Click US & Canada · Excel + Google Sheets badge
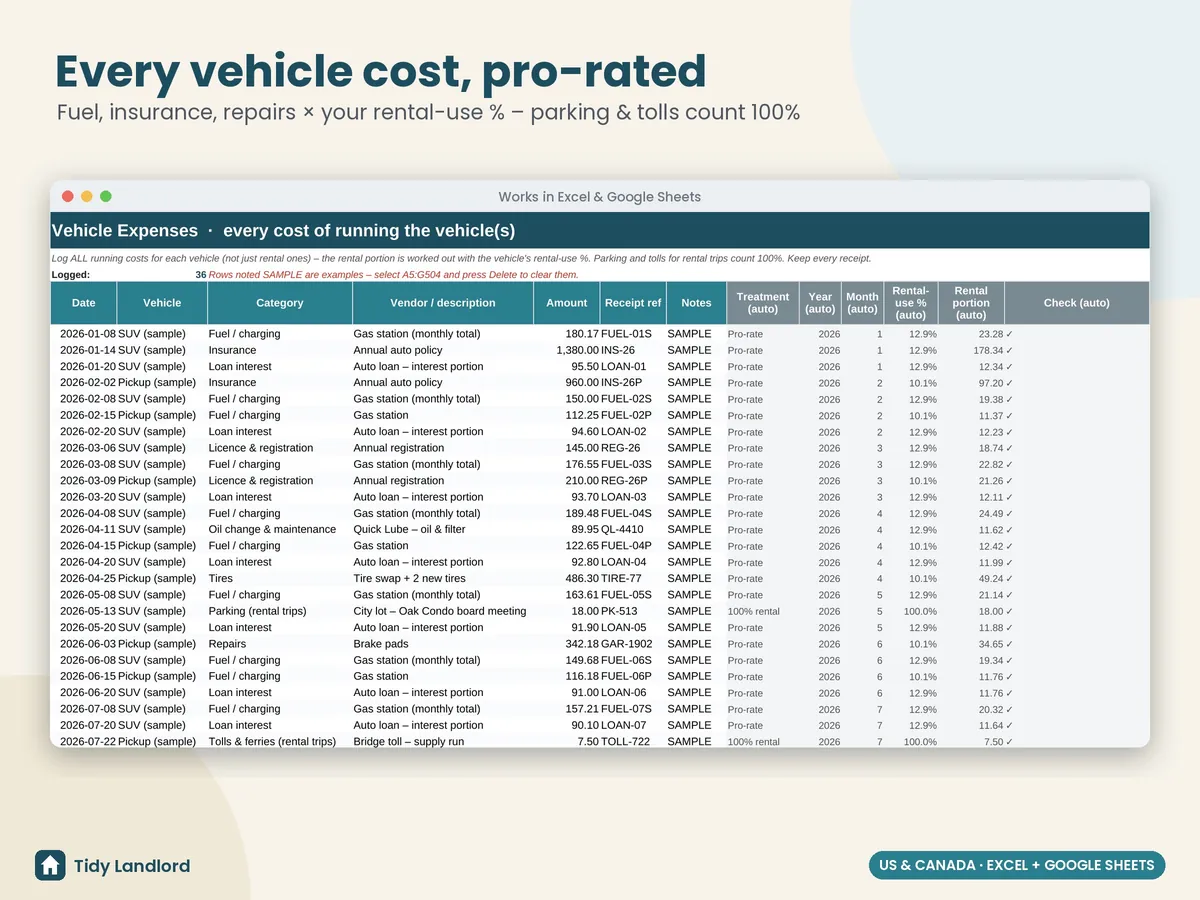 click(x=1016, y=865)
